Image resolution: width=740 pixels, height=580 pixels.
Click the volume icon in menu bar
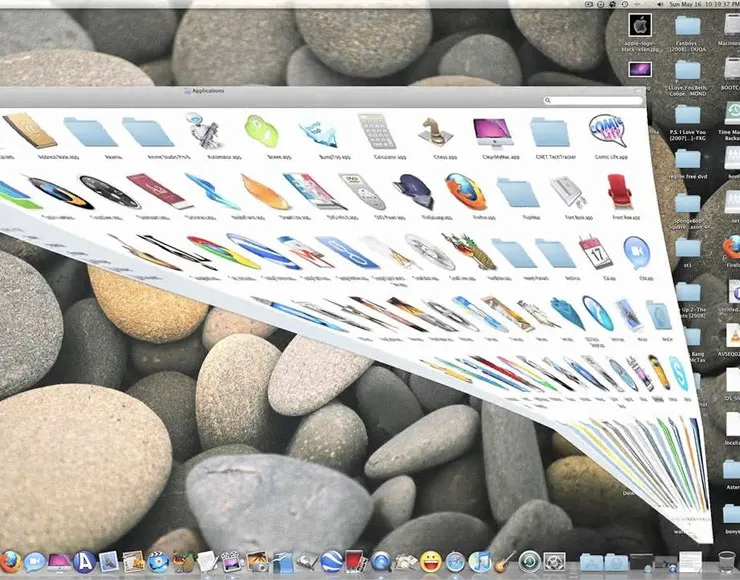pos(659,4)
